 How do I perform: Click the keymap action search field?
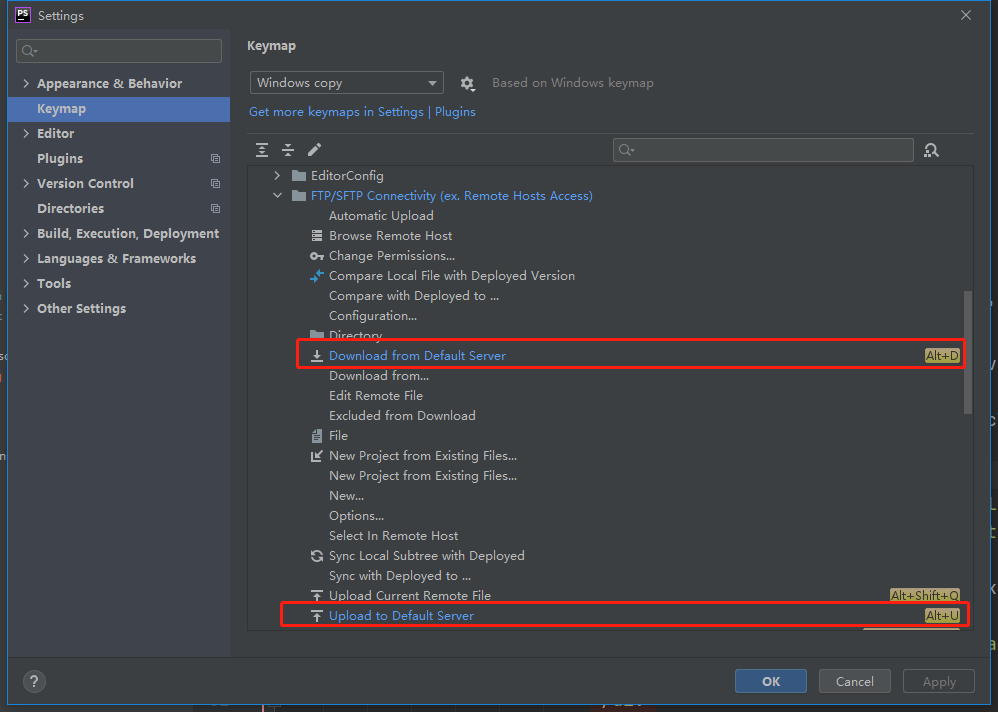tap(763, 150)
